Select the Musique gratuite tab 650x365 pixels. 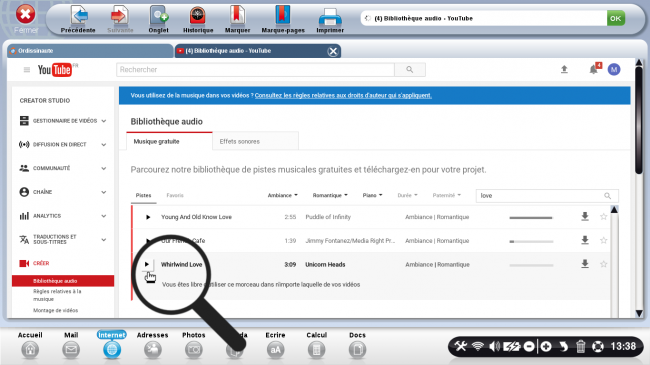click(170, 141)
